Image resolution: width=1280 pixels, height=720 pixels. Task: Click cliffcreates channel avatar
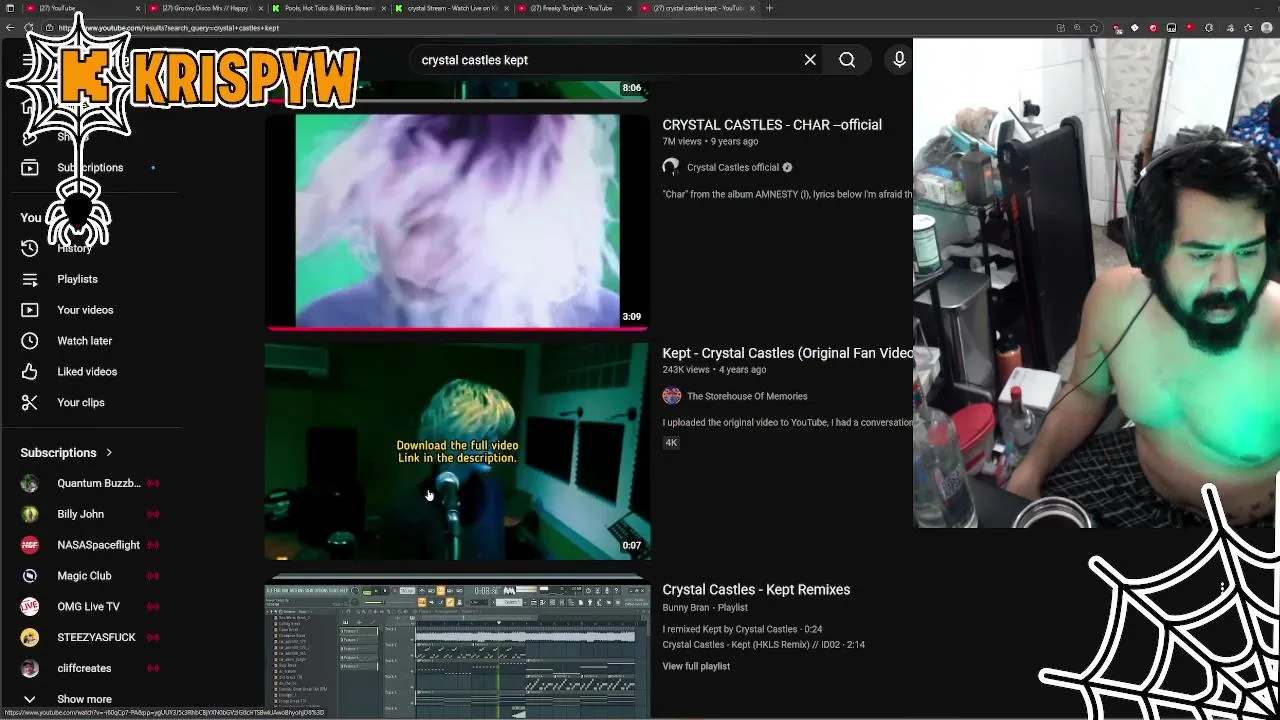click(30, 668)
